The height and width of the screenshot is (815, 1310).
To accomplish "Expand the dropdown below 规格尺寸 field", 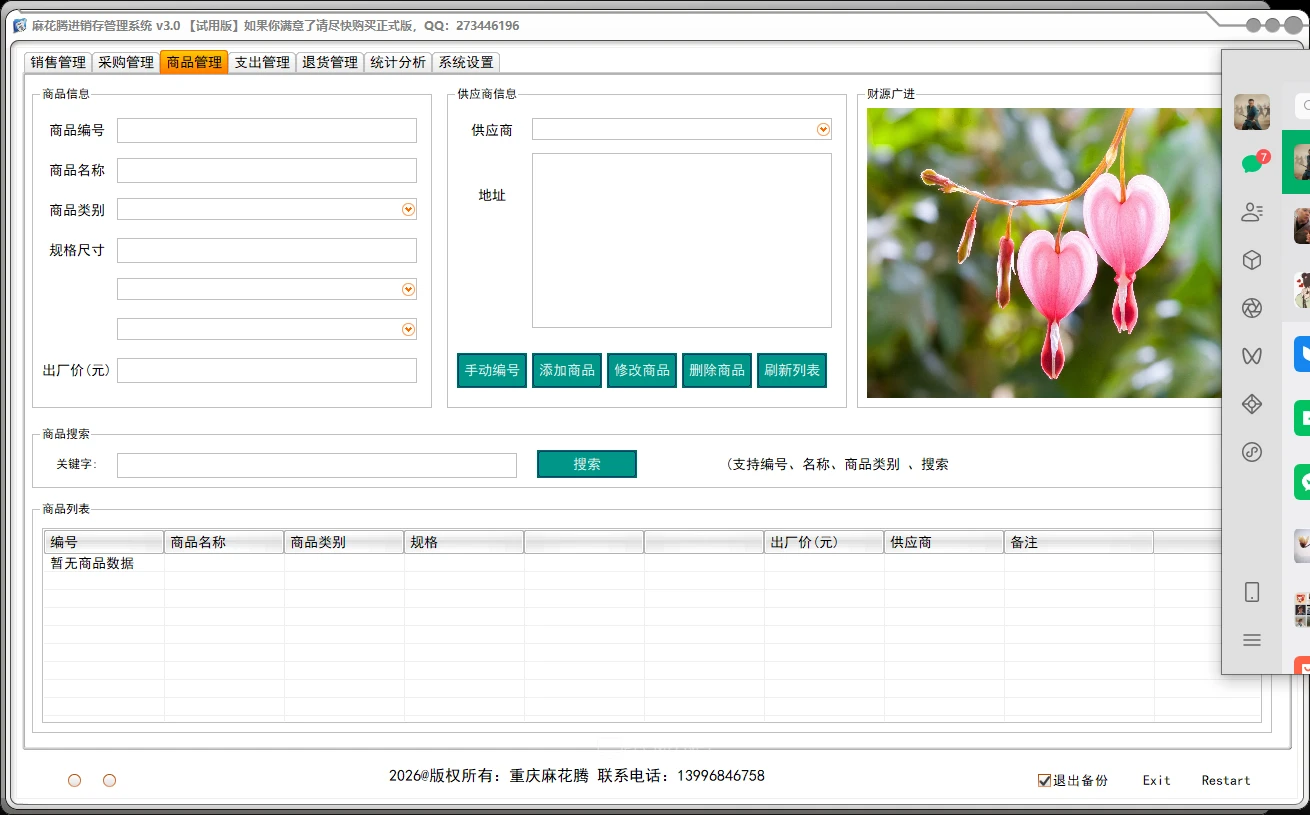I will point(407,288).
